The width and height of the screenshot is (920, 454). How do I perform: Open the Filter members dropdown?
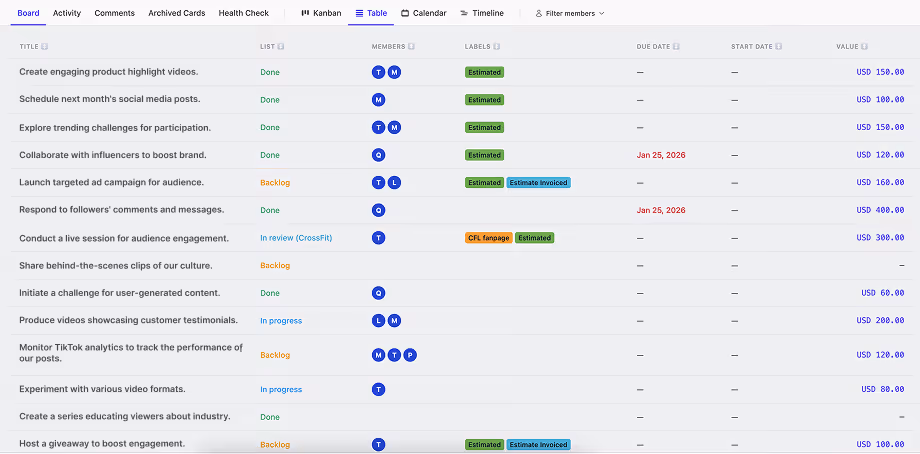point(570,13)
